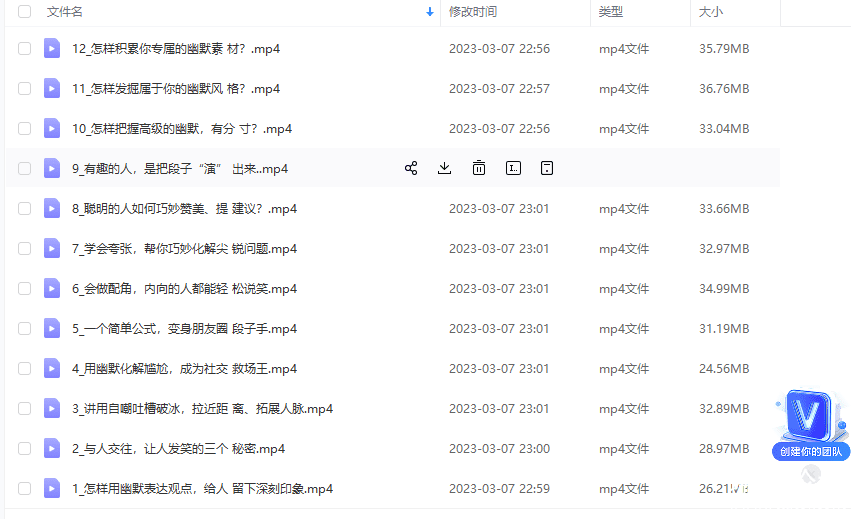
Task: Tick the checkbox for 5_一个简单公式 file
Action: [x=24, y=328]
